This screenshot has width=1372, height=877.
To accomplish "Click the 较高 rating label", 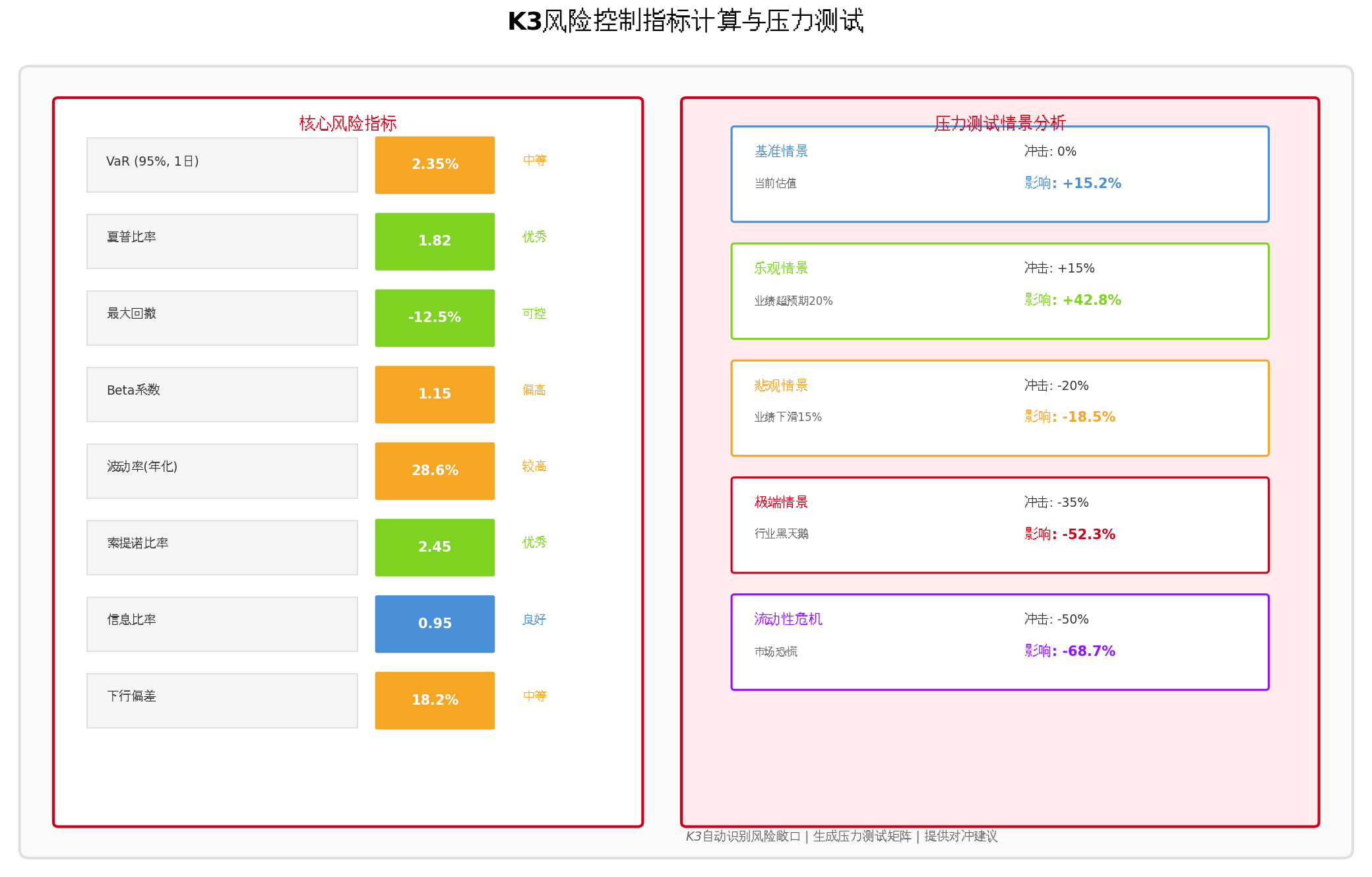I will (534, 467).
